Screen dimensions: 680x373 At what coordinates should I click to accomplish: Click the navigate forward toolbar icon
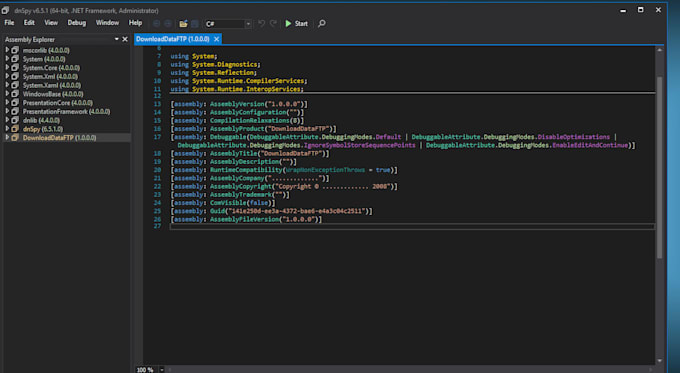click(168, 23)
